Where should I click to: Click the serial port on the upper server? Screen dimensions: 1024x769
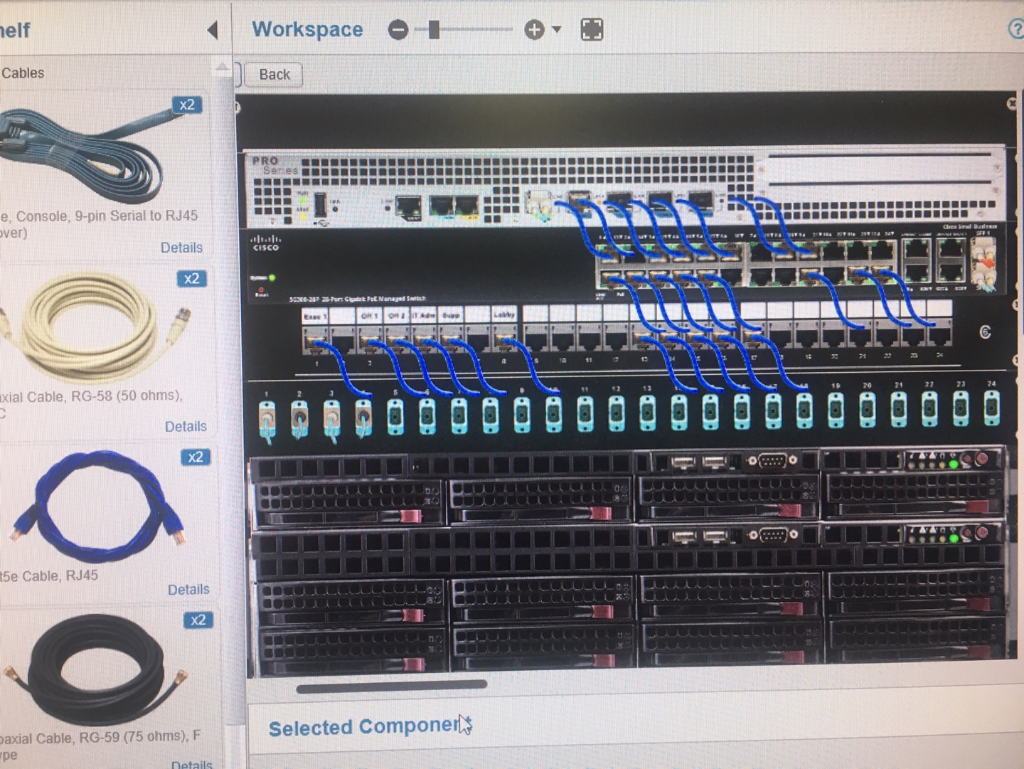(773, 462)
